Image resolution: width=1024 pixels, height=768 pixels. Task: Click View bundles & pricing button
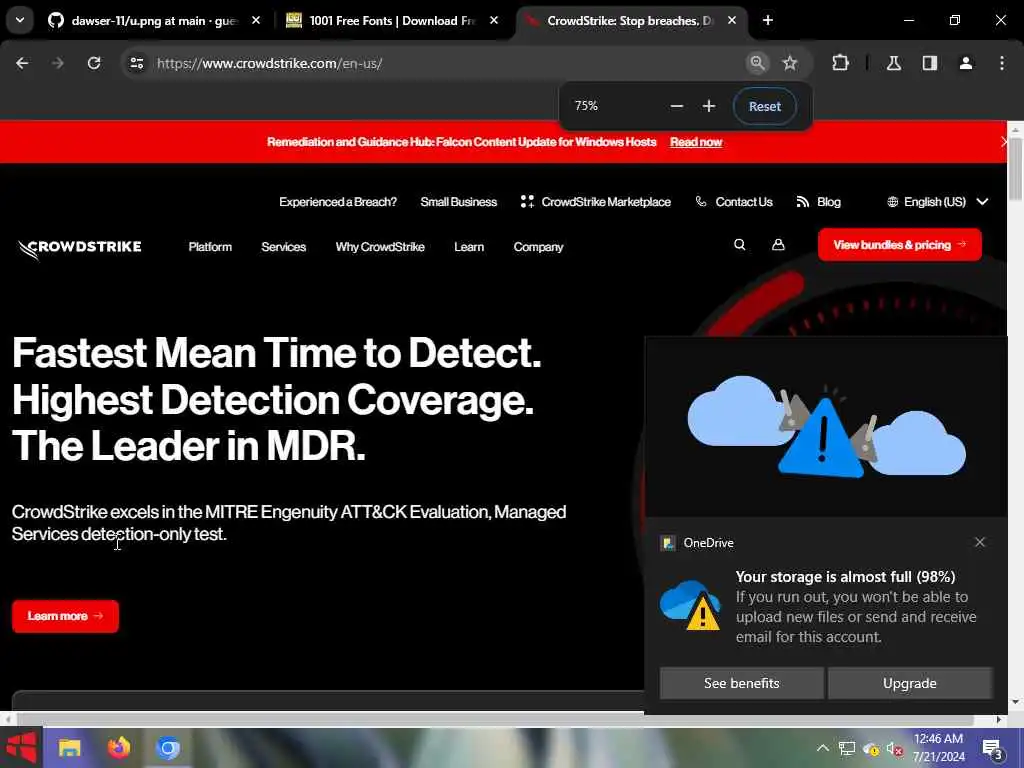(x=899, y=245)
